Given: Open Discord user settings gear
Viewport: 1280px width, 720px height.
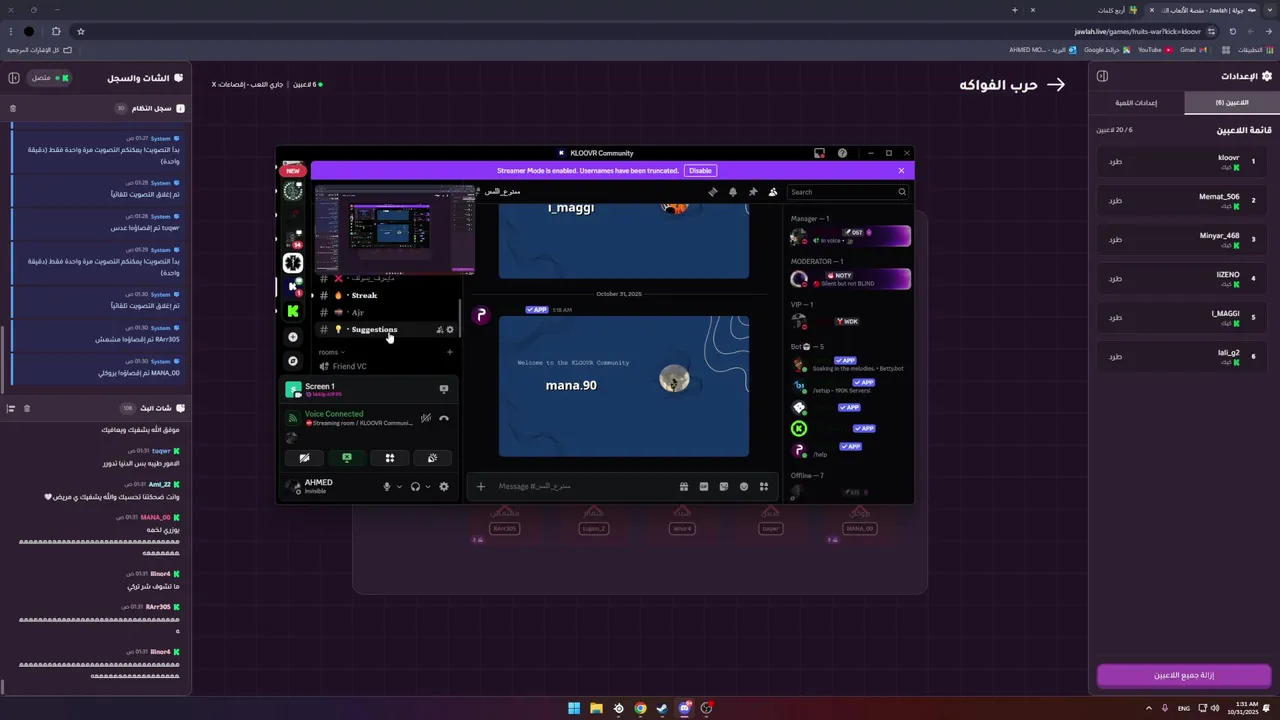Looking at the screenshot, I should click(x=444, y=487).
